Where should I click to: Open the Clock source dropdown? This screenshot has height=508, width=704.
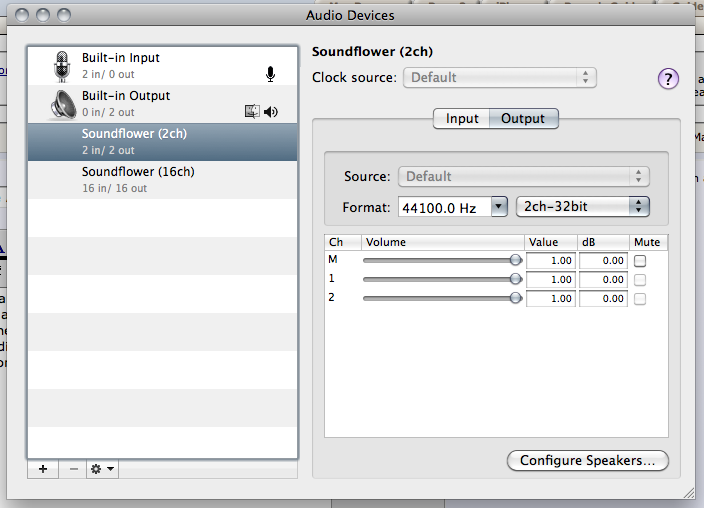pos(500,78)
